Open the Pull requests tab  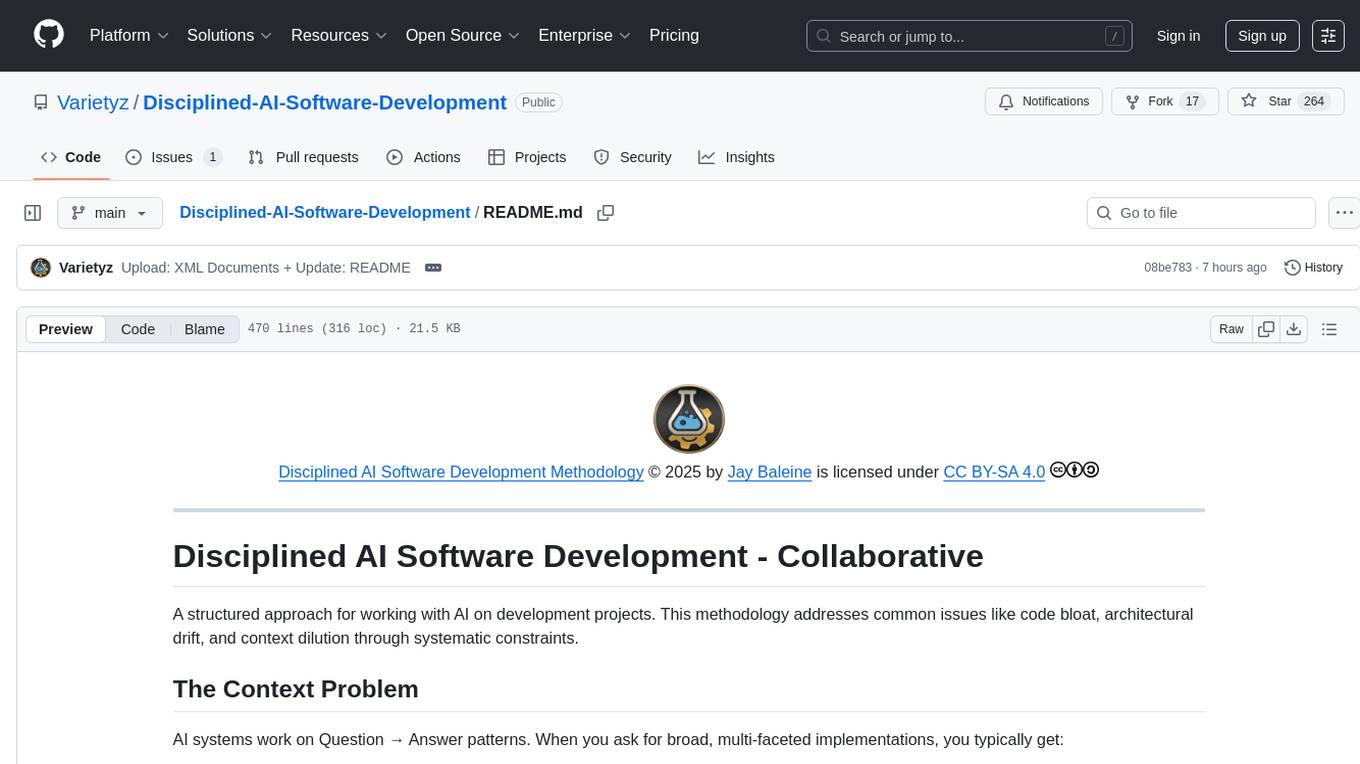pos(303,157)
